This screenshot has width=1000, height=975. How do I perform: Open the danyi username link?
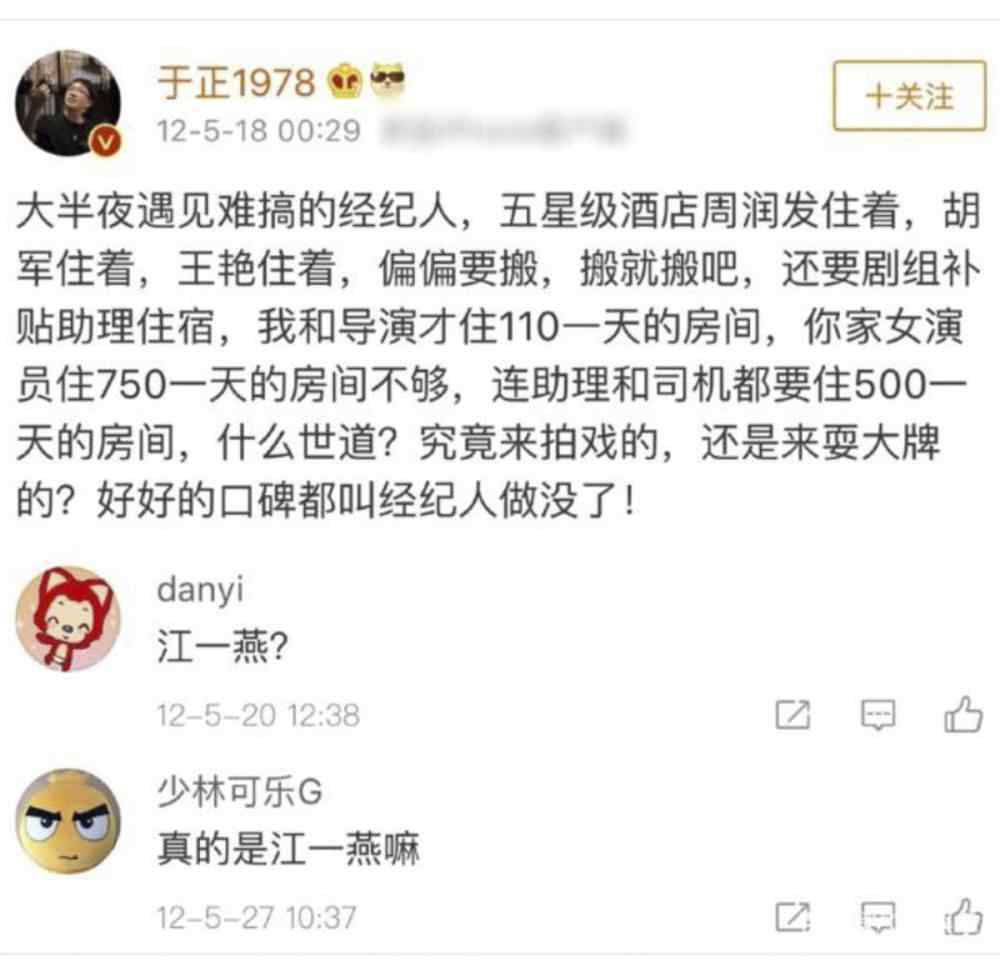[x=200, y=589]
